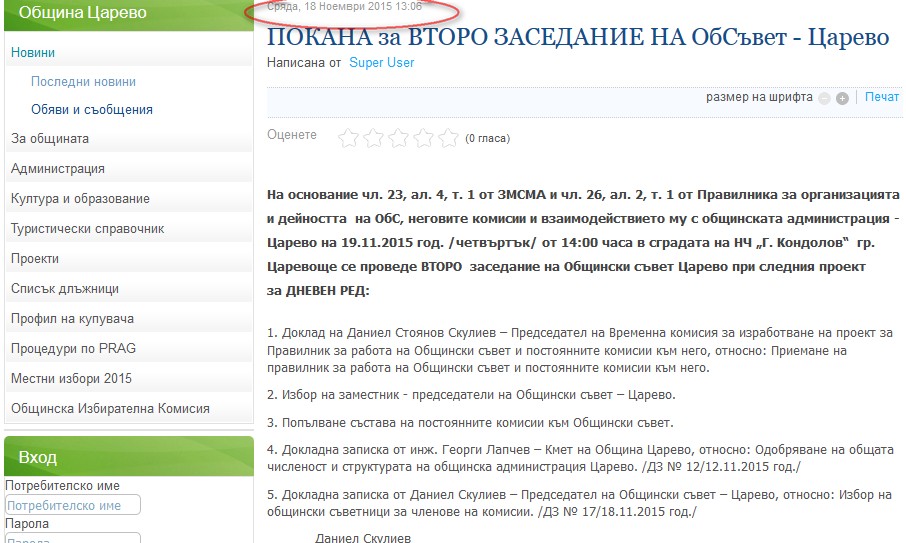Open Последни новини submenu item
This screenshot has width=906, height=543.
pyautogui.click(x=83, y=81)
